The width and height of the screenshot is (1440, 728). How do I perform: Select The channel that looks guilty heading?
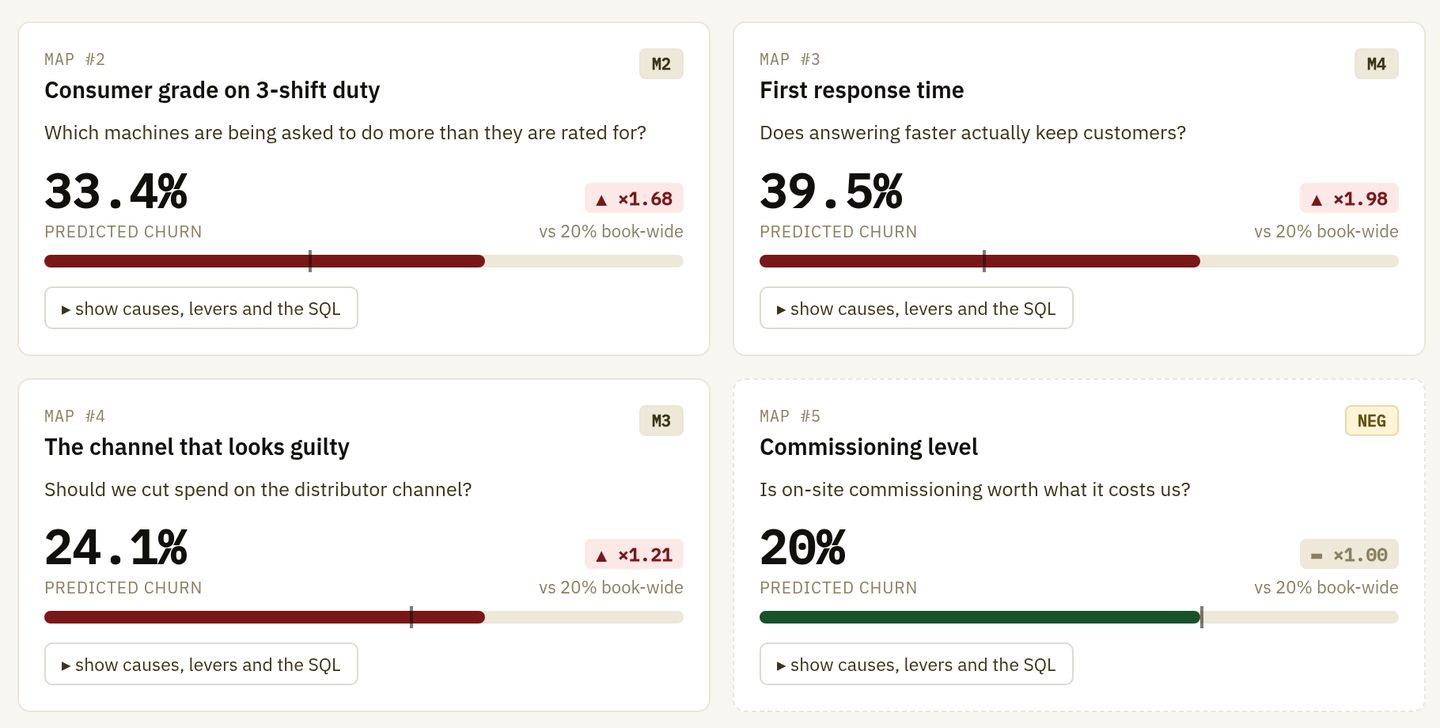coord(197,446)
